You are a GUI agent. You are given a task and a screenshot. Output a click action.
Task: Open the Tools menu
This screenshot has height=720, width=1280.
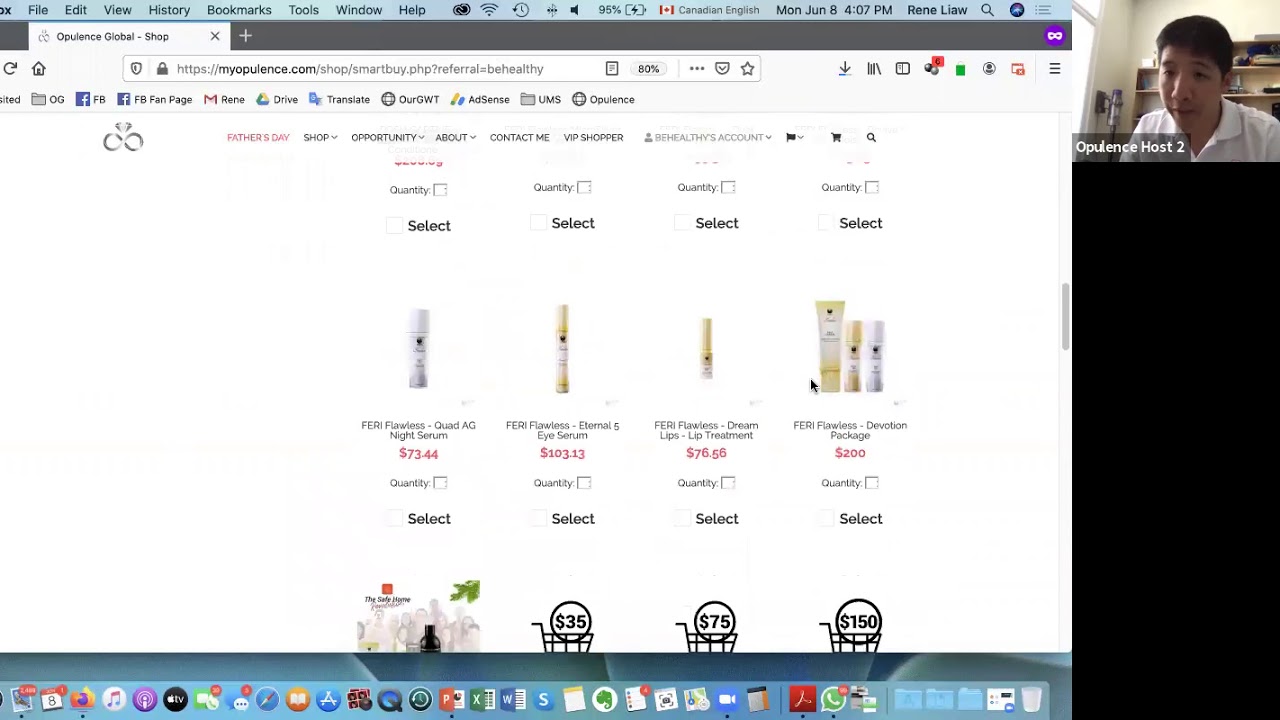303,10
